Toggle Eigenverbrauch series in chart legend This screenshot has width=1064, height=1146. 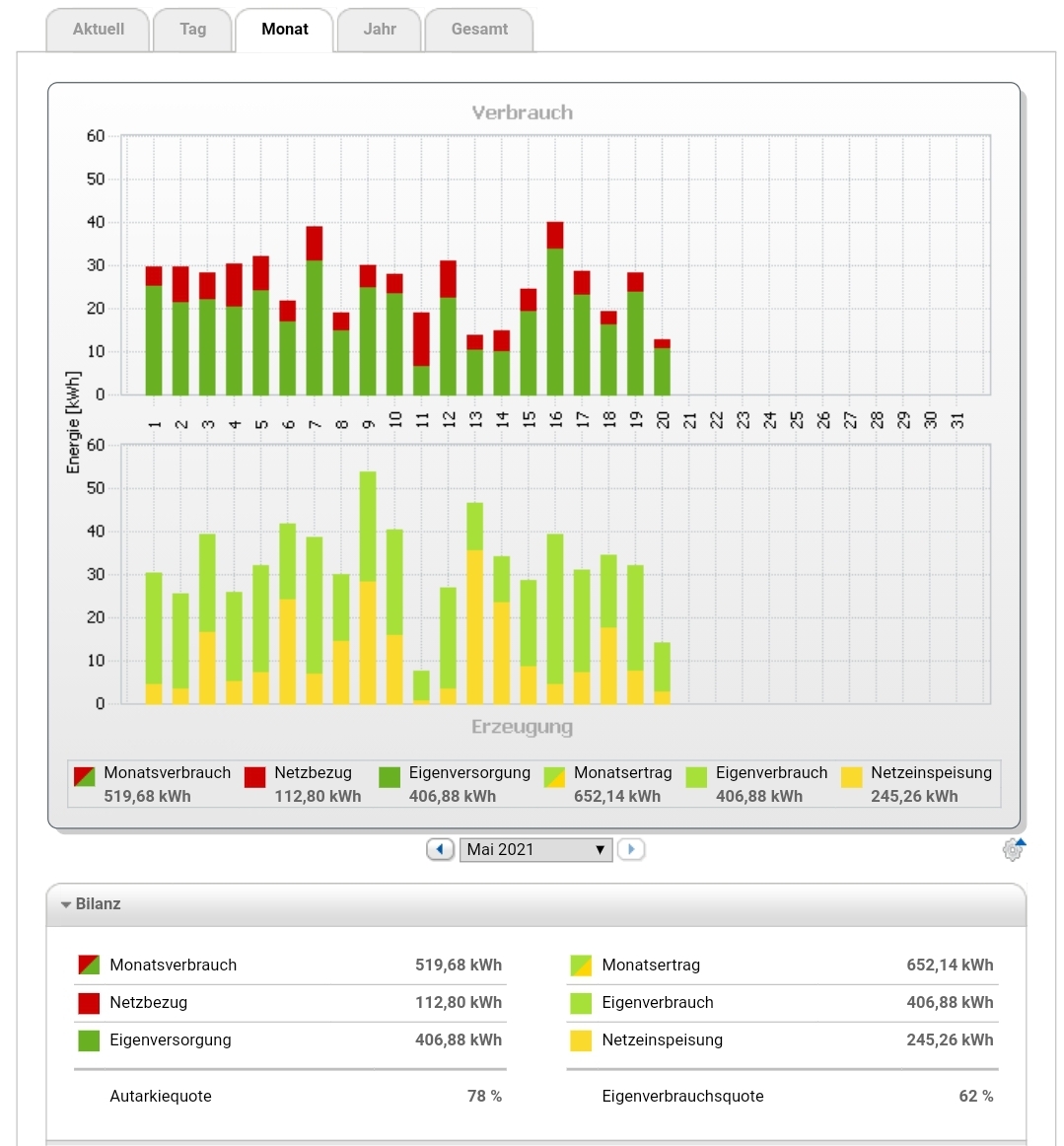coord(697,776)
